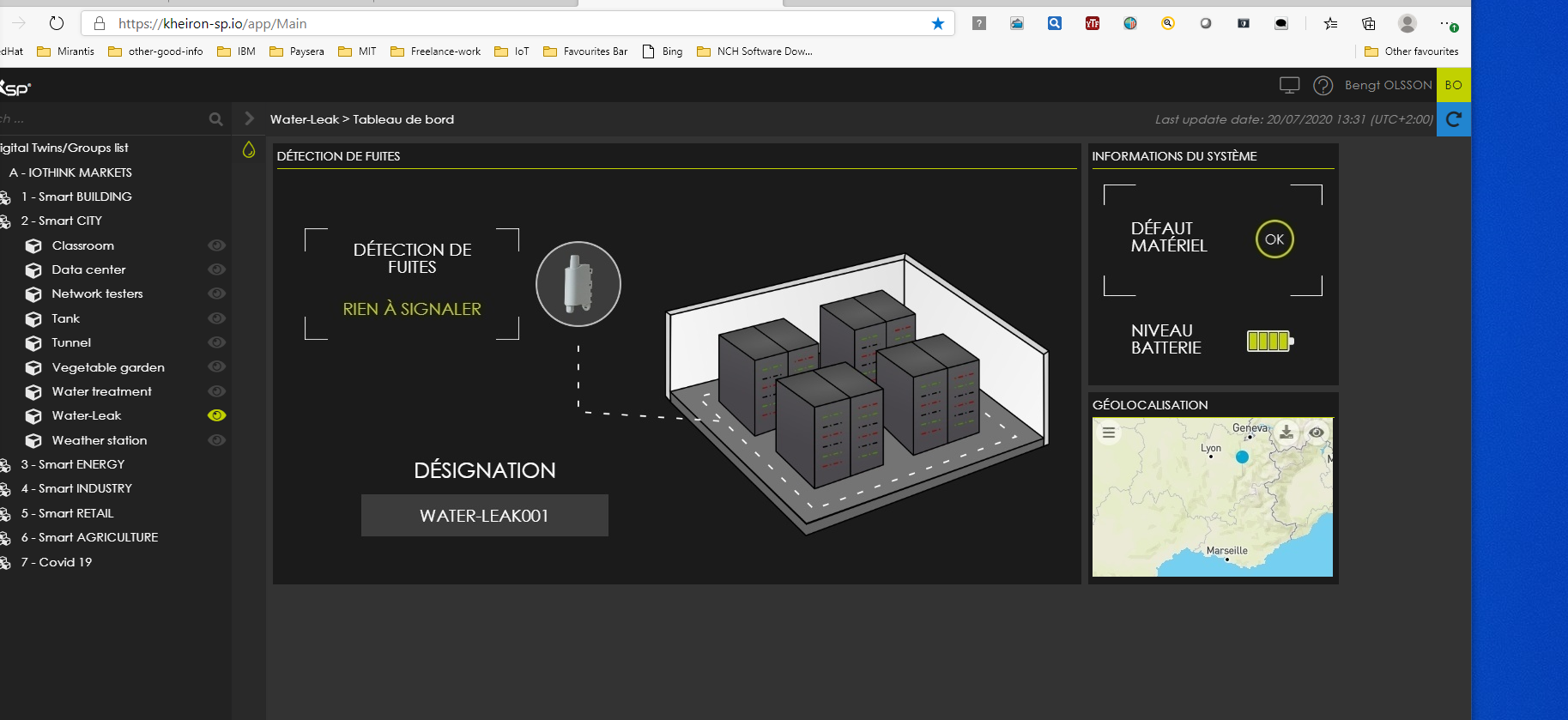This screenshot has width=1568, height=720.
Task: Toggle visibility eye for Data center
Action: point(217,269)
